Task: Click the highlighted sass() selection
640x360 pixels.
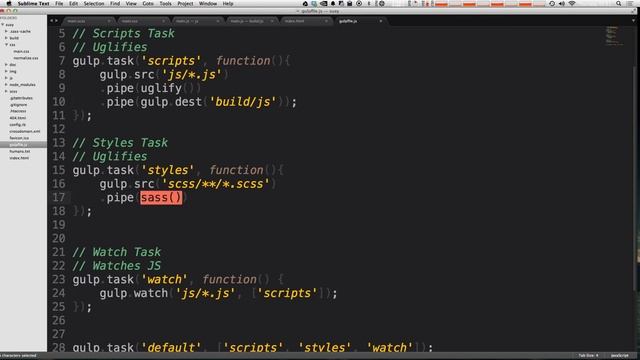Action: [161, 198]
